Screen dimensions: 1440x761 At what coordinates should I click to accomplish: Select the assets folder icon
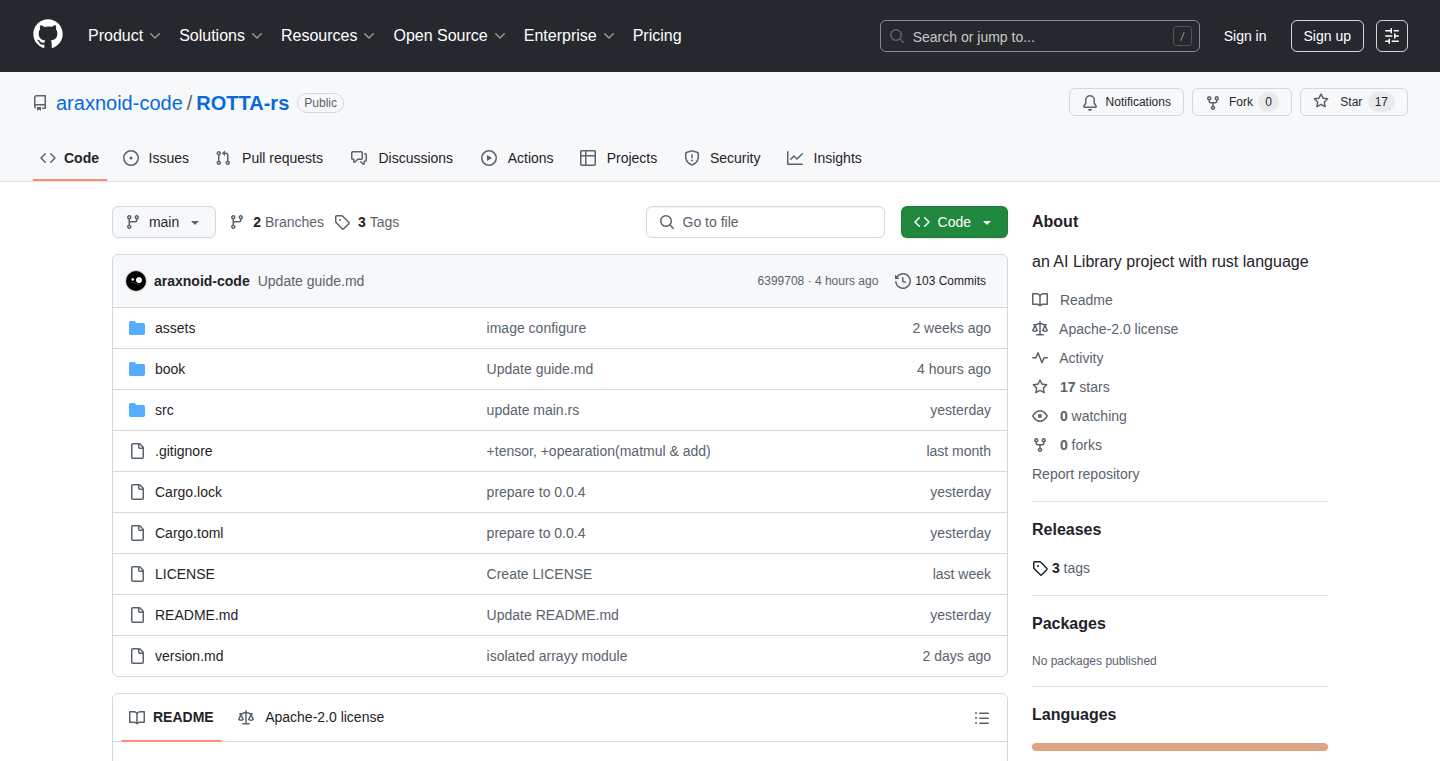pos(137,328)
